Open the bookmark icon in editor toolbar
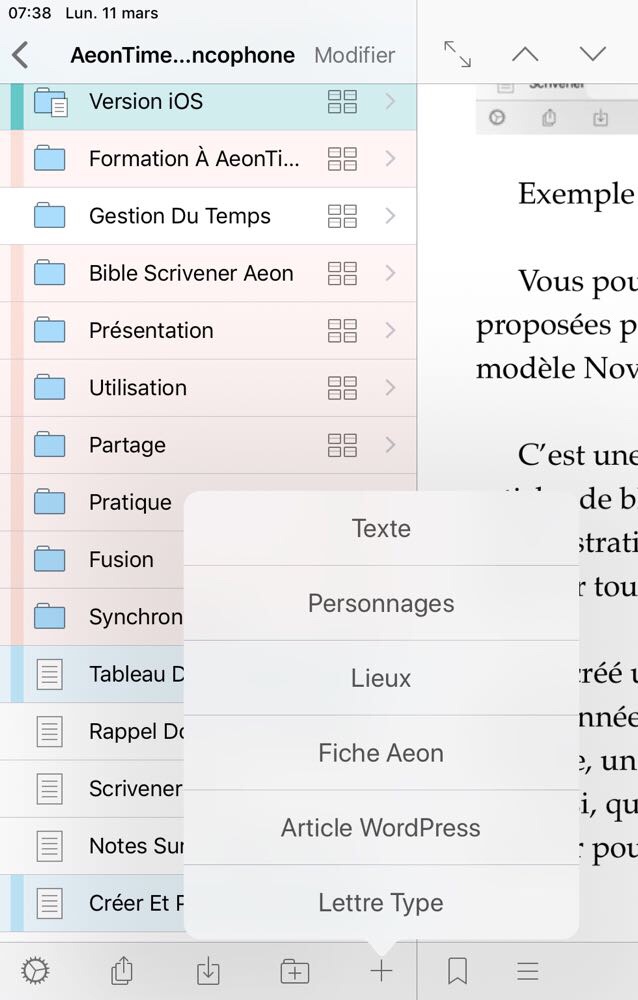 click(457, 970)
